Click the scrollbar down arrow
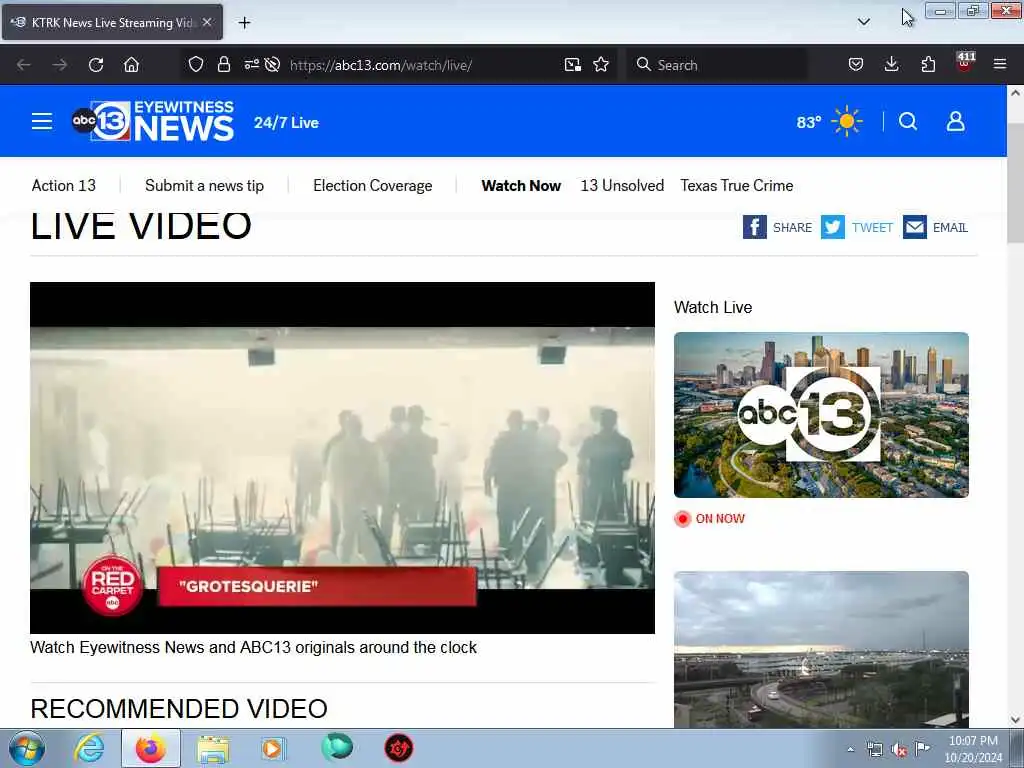 pyautogui.click(x=1015, y=720)
